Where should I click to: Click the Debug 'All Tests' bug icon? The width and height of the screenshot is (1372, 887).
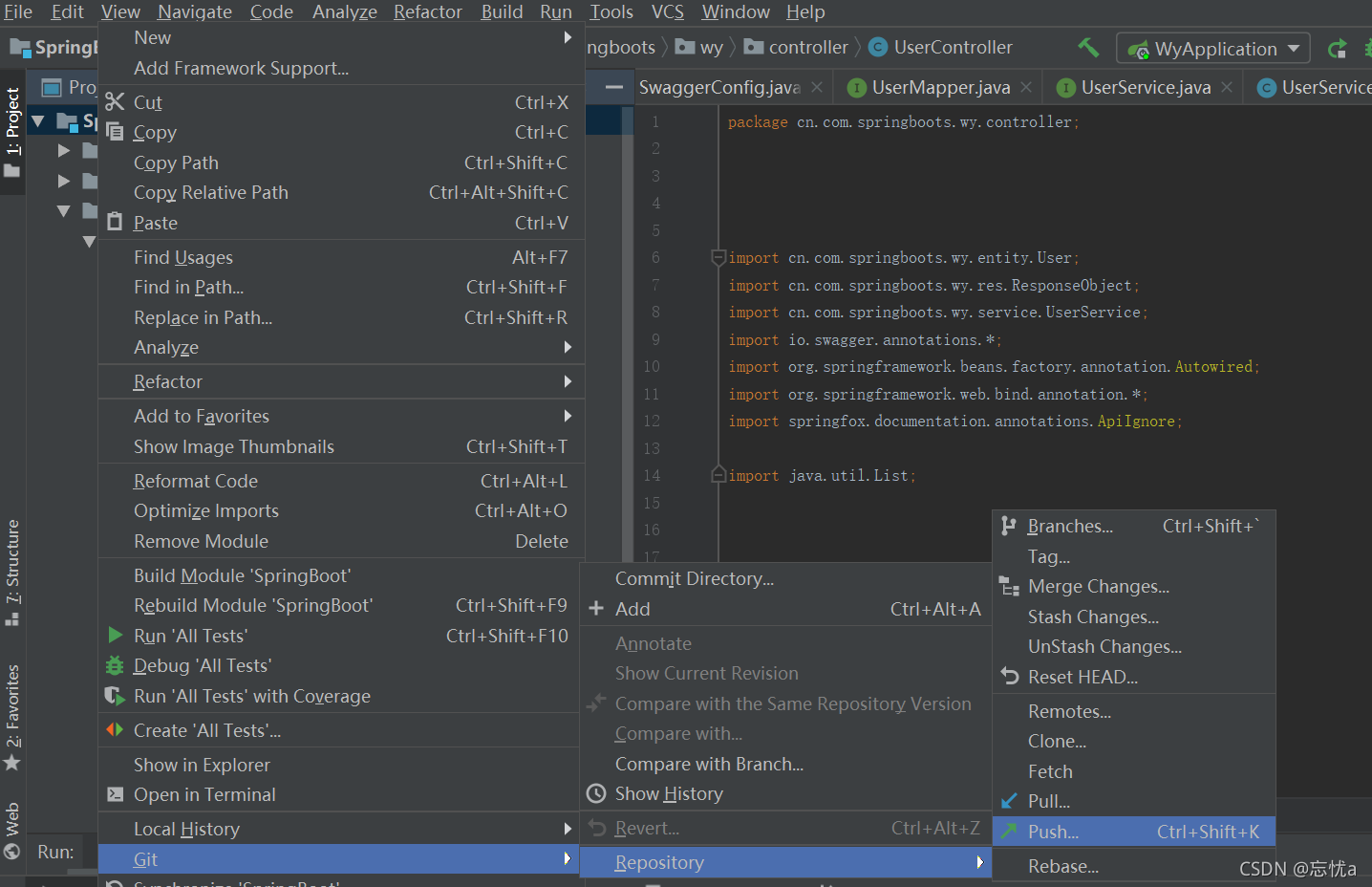coord(115,665)
